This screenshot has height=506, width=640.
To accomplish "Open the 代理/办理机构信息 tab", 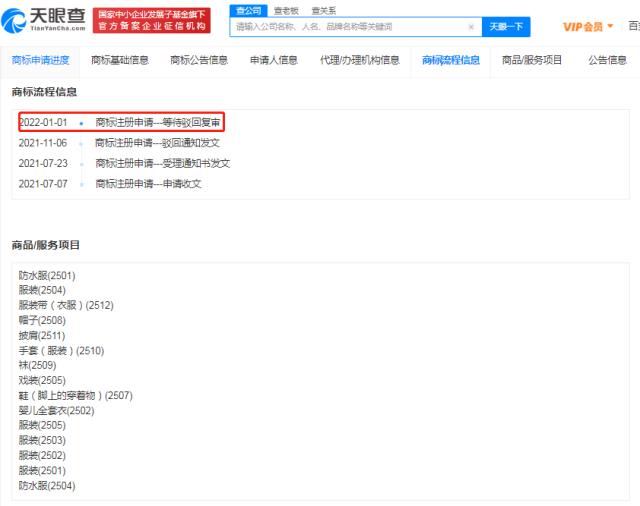I will click(x=360, y=60).
